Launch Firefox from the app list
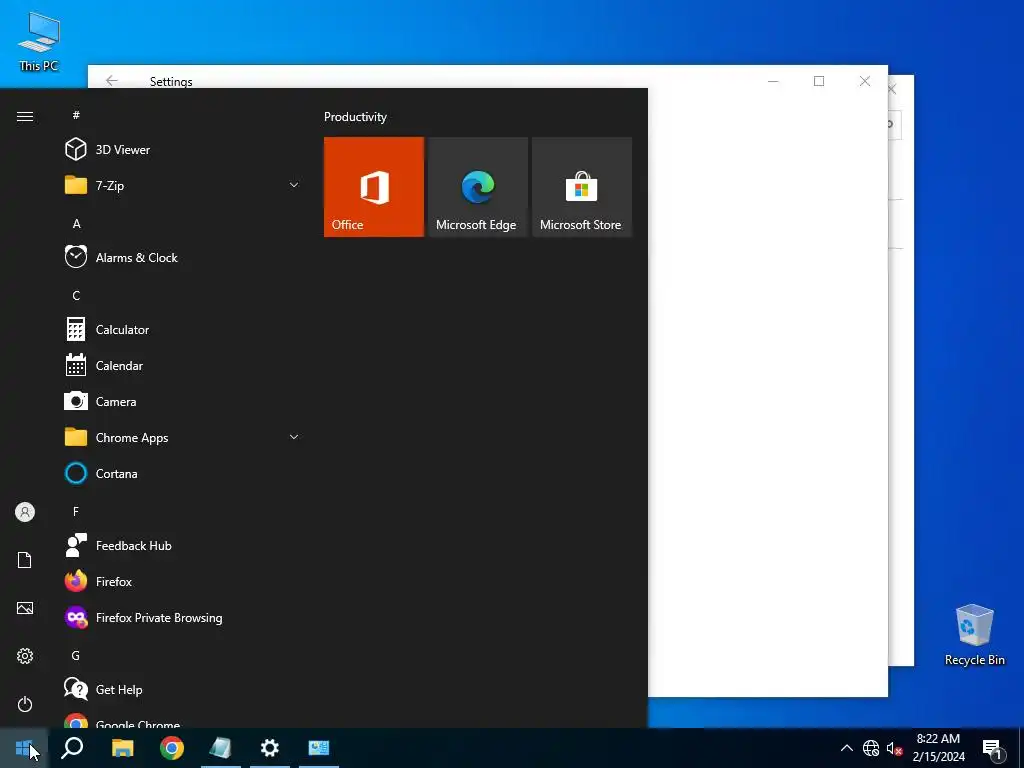Viewport: 1024px width, 768px height. point(183,581)
